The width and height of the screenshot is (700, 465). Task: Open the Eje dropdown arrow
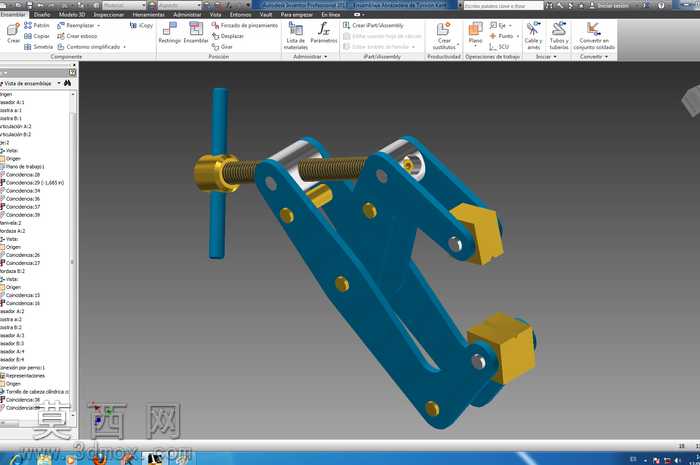click(x=510, y=25)
